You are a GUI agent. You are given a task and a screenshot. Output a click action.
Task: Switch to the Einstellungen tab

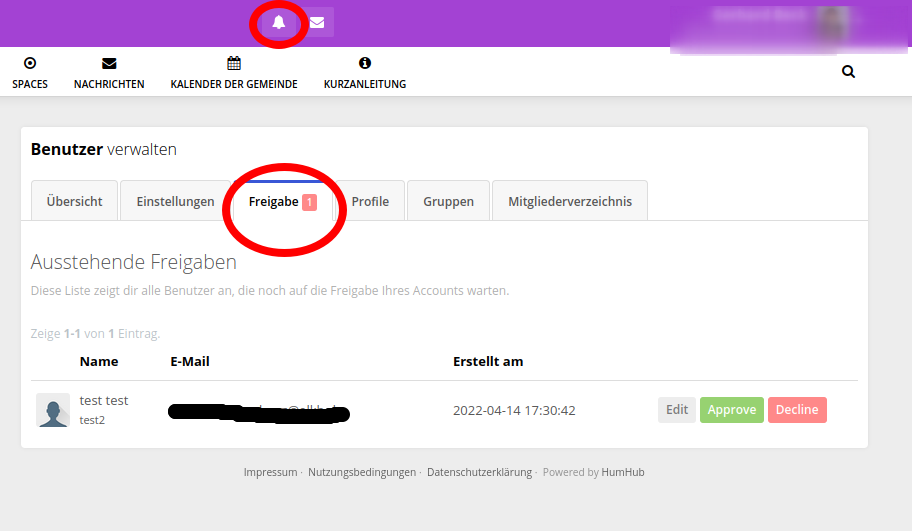[175, 201]
